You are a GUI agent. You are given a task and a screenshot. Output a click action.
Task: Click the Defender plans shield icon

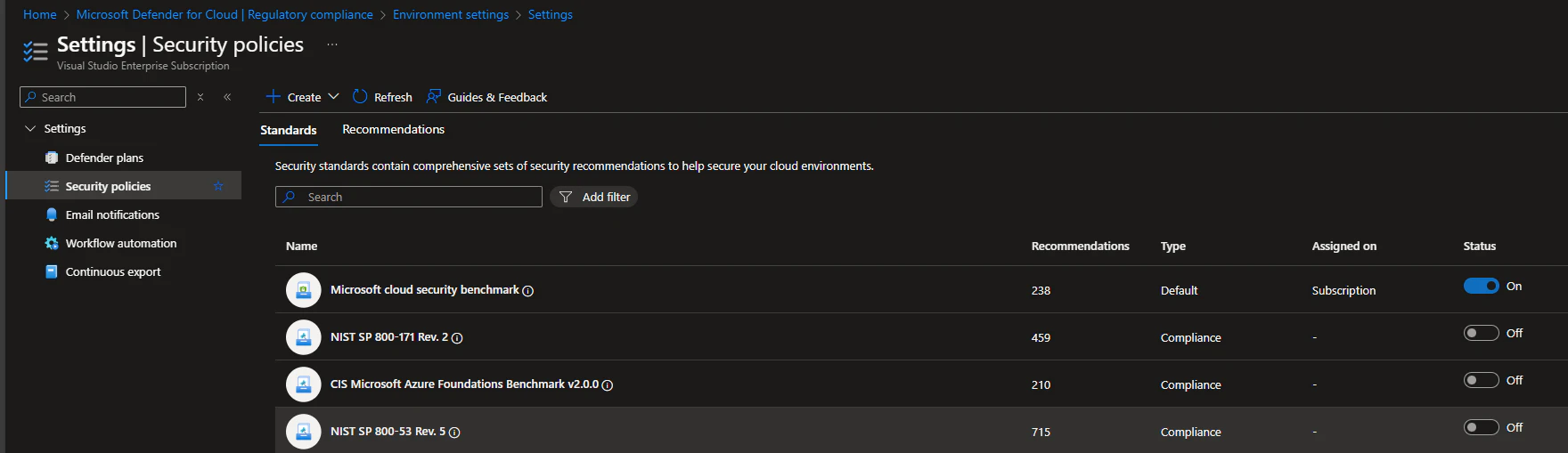52,158
